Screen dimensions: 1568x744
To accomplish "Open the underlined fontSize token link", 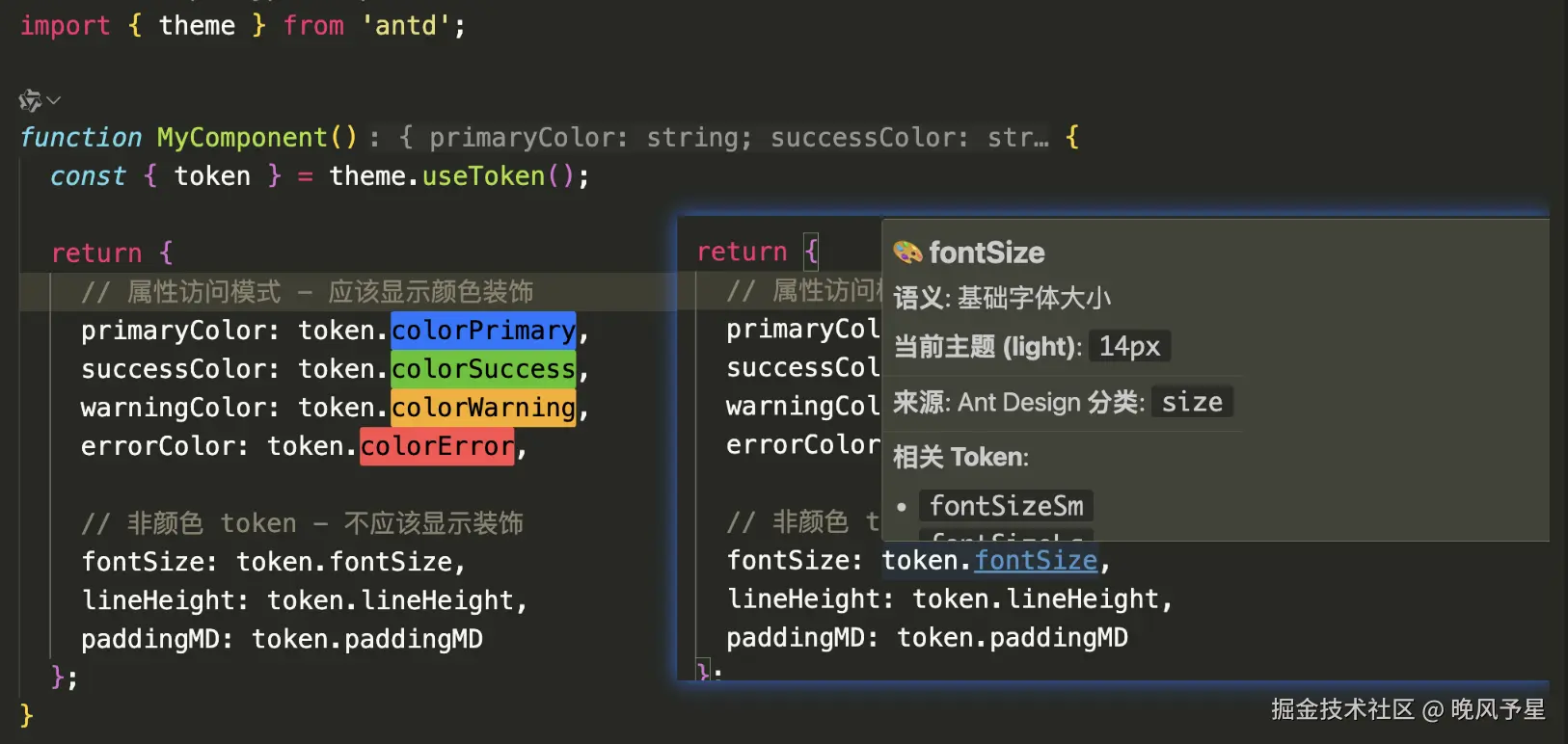I will [1036, 561].
